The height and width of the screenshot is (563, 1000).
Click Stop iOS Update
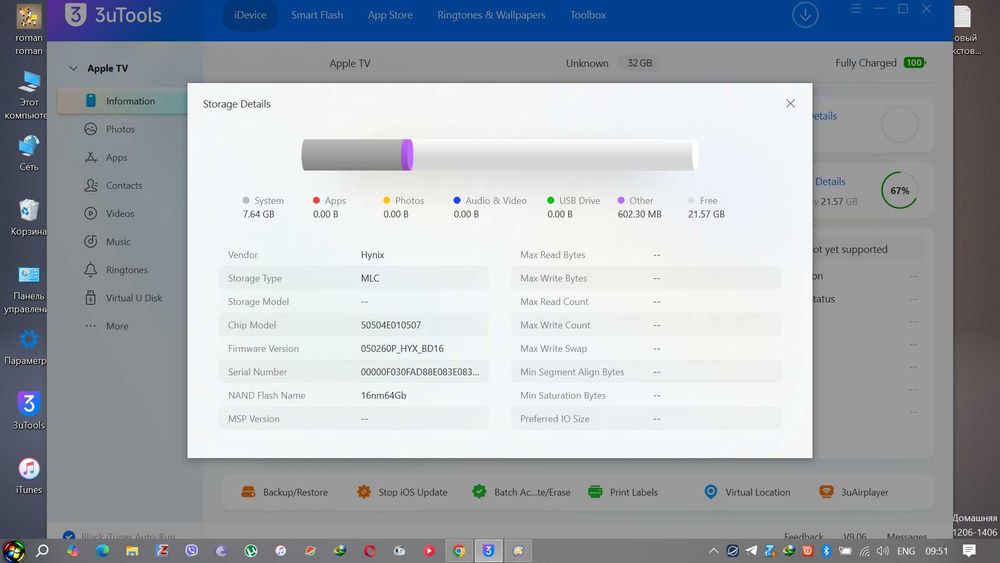point(402,492)
